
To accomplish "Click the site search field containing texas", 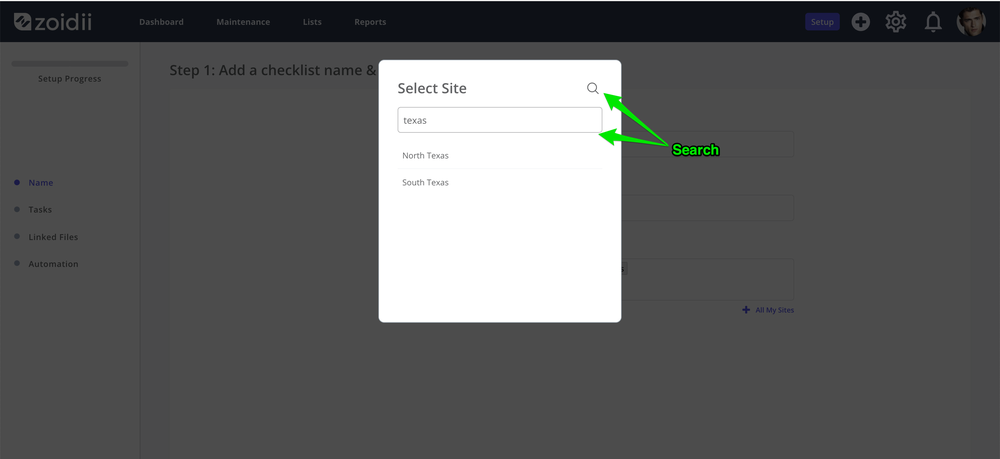I will coord(499,120).
